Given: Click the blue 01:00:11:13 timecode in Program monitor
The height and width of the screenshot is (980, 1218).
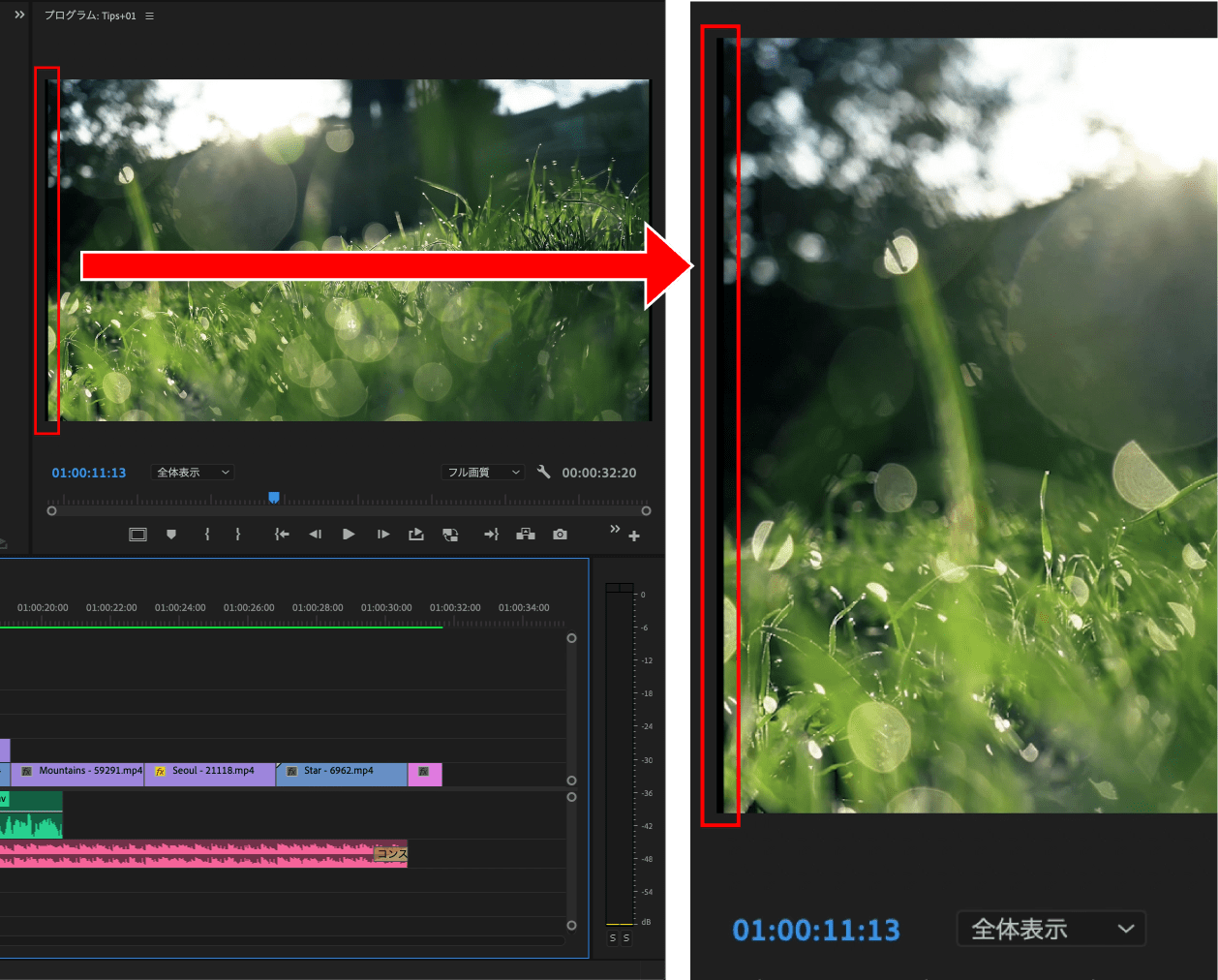Looking at the screenshot, I should click(89, 473).
